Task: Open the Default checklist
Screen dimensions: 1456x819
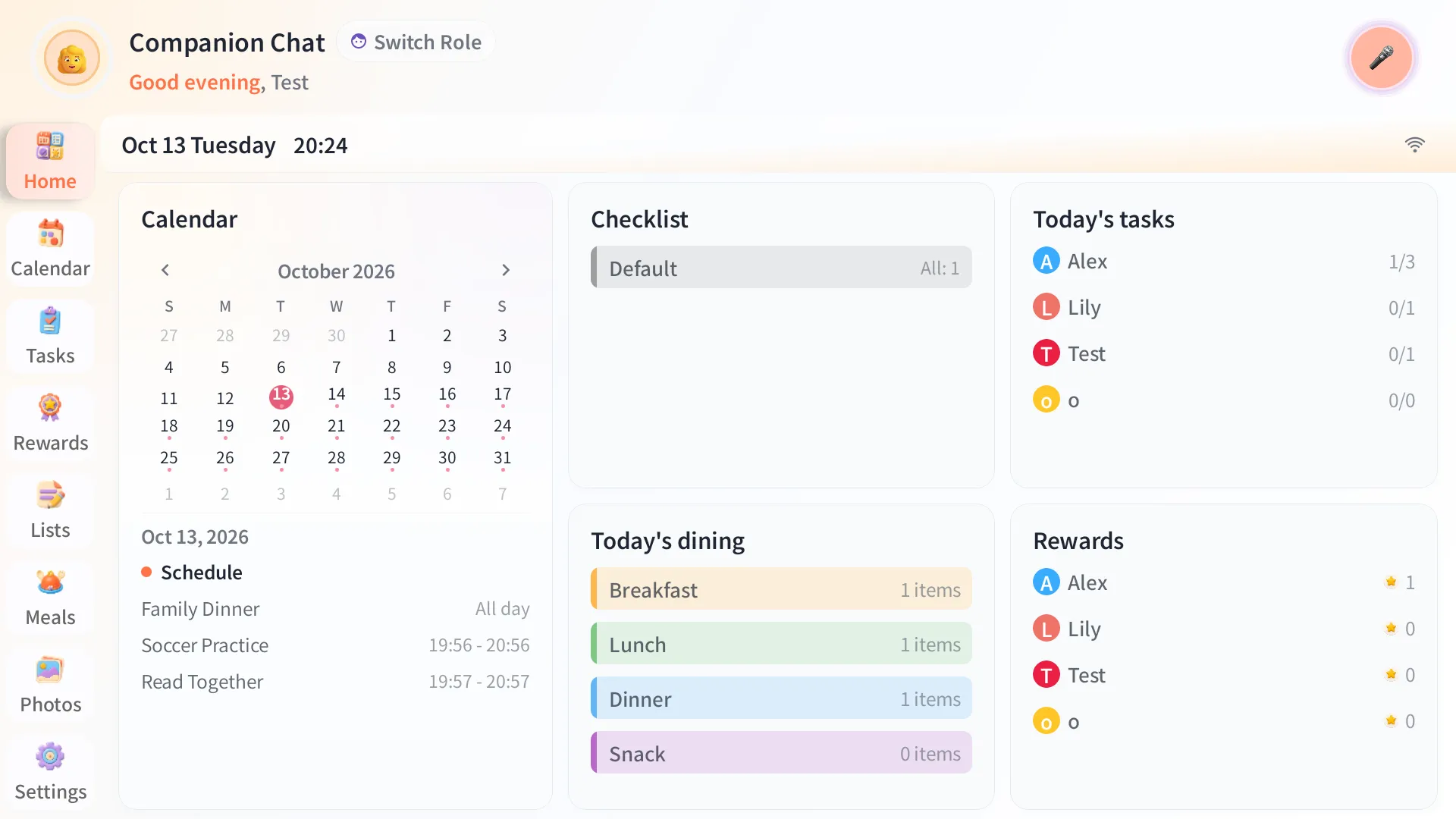Action: [x=781, y=268]
